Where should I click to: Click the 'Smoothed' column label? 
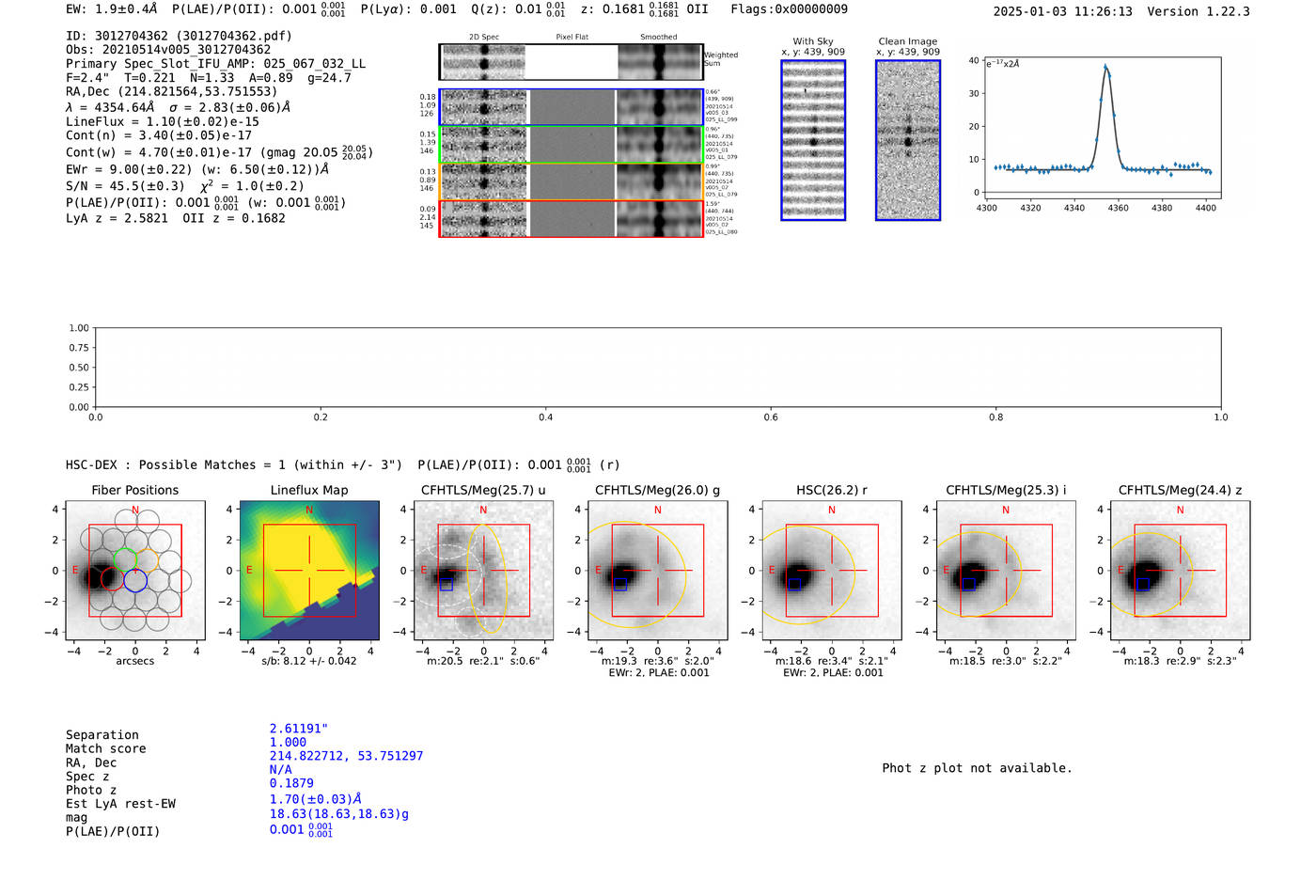[659, 38]
